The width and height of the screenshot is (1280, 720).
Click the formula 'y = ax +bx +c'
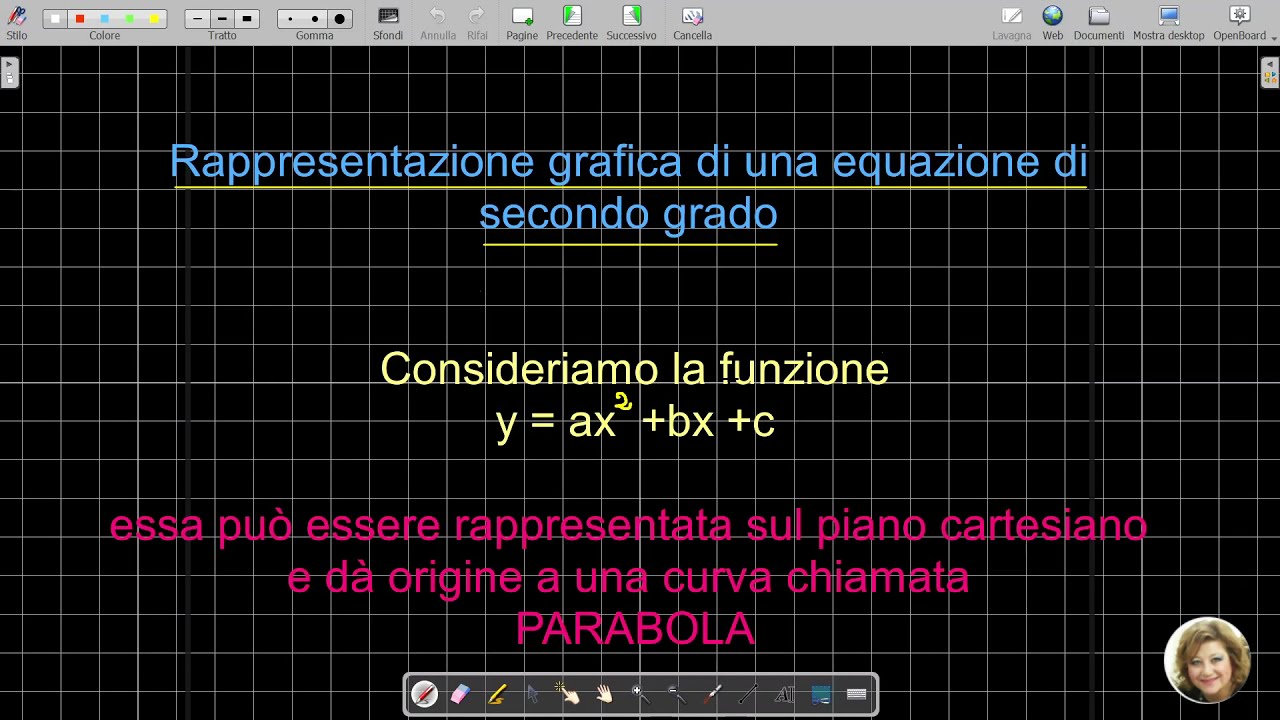click(x=635, y=420)
